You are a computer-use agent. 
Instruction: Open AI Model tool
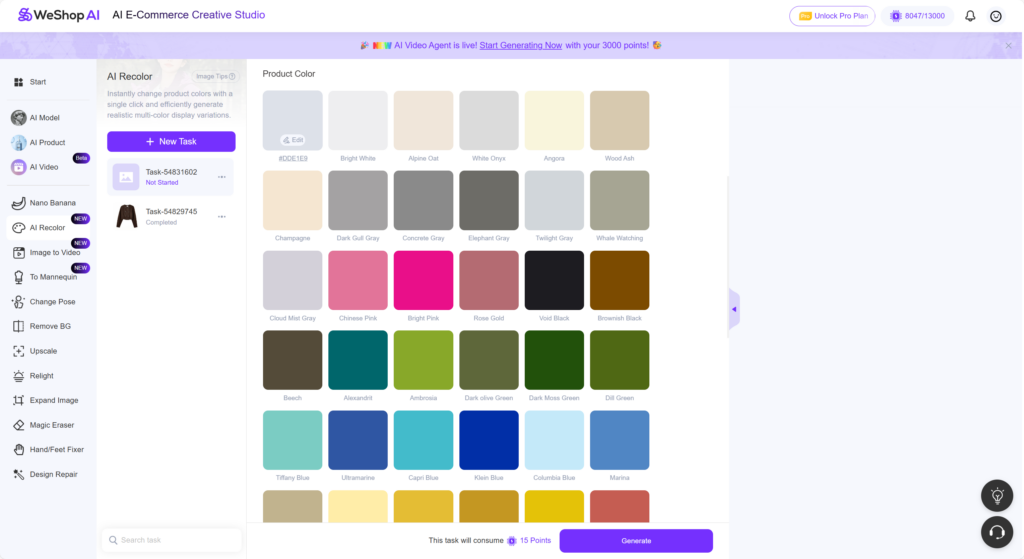click(x=36, y=118)
